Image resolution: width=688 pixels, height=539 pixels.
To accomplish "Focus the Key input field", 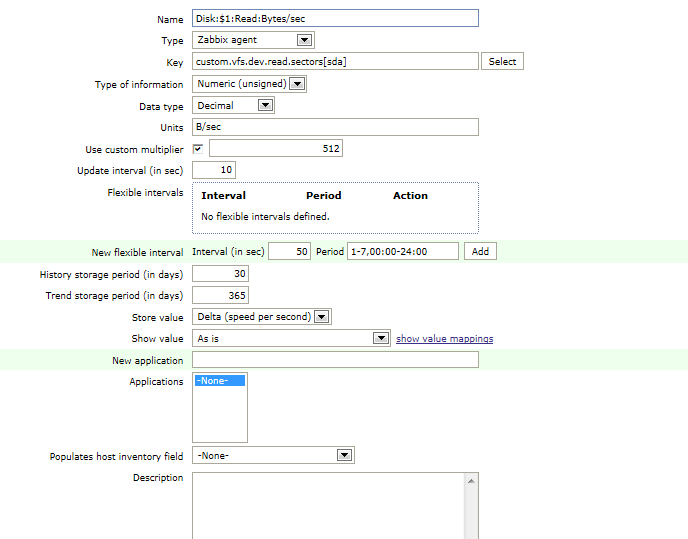I will 335,61.
